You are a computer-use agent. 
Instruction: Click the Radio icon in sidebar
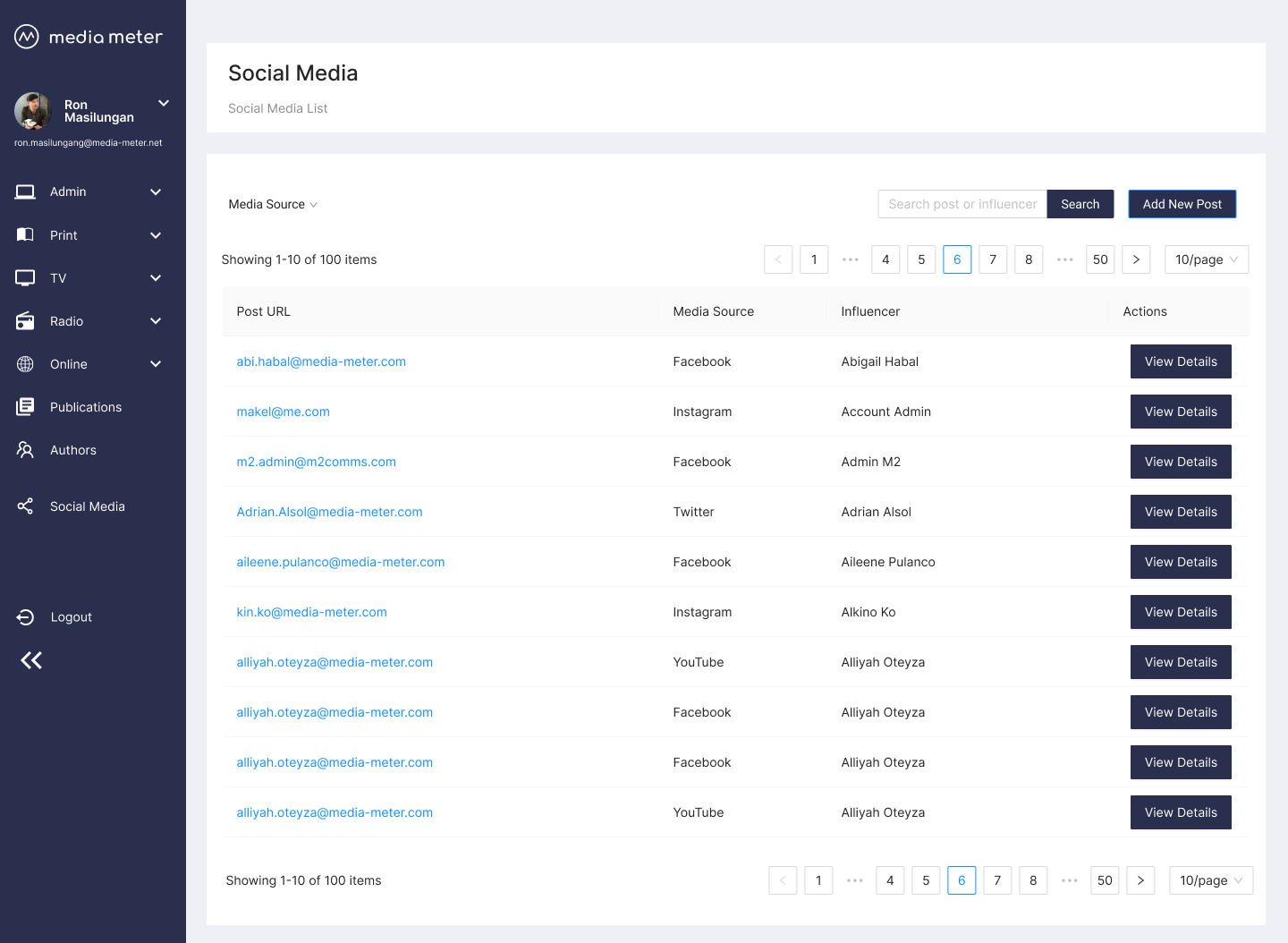tap(25, 320)
